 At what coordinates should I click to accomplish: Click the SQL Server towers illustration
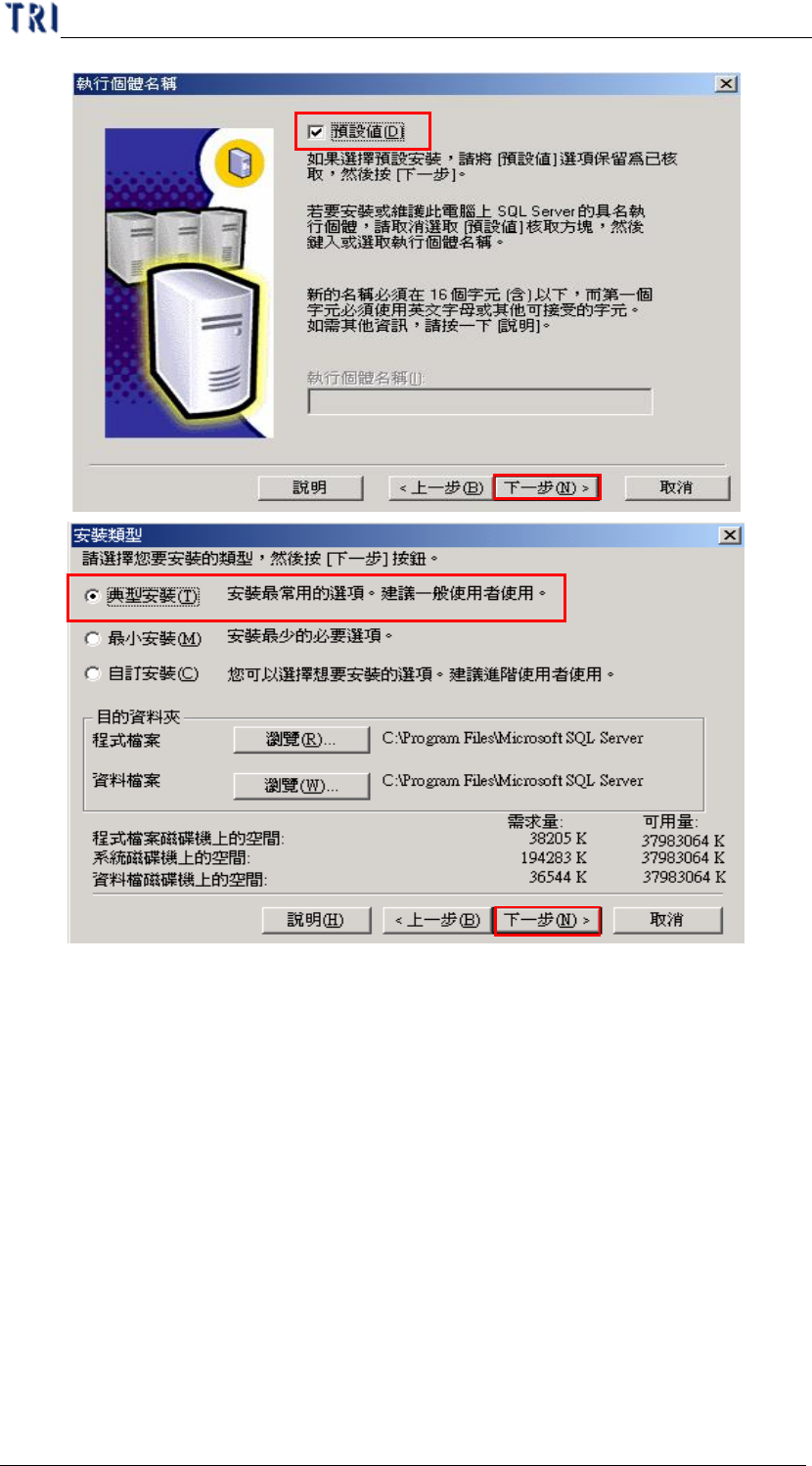(190, 282)
